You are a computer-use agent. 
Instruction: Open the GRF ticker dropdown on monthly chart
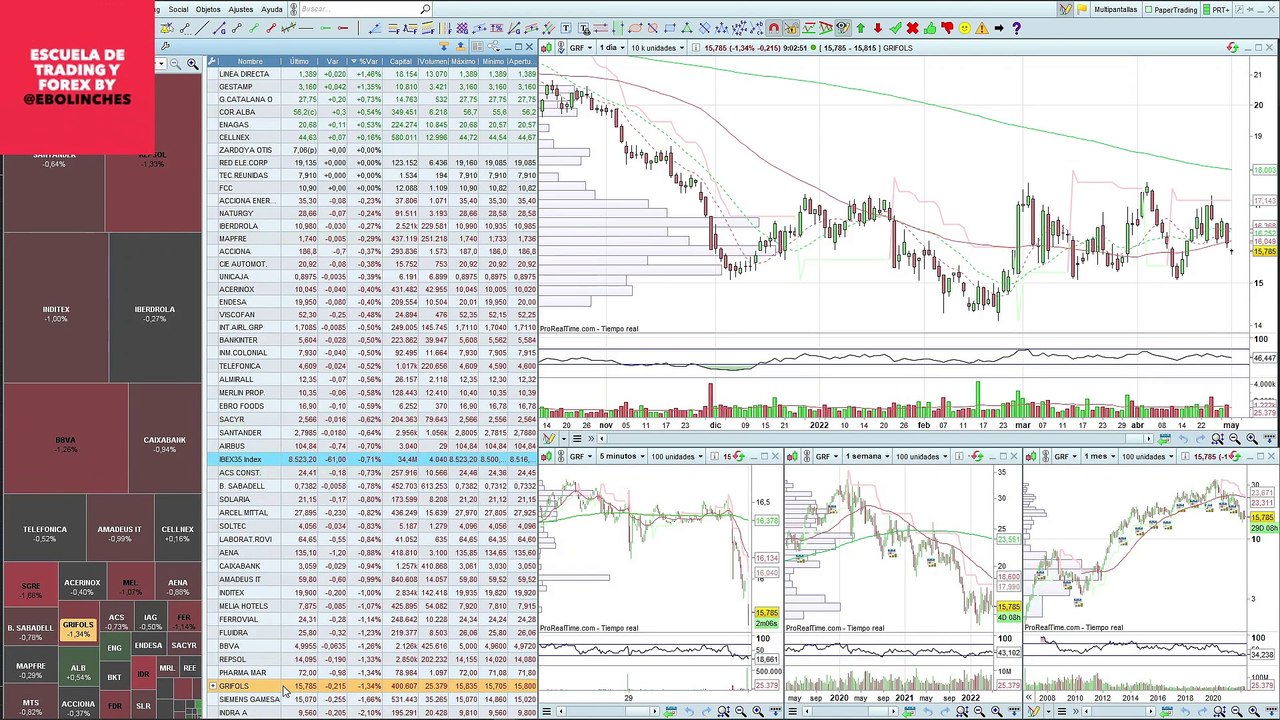[x=1066, y=456]
